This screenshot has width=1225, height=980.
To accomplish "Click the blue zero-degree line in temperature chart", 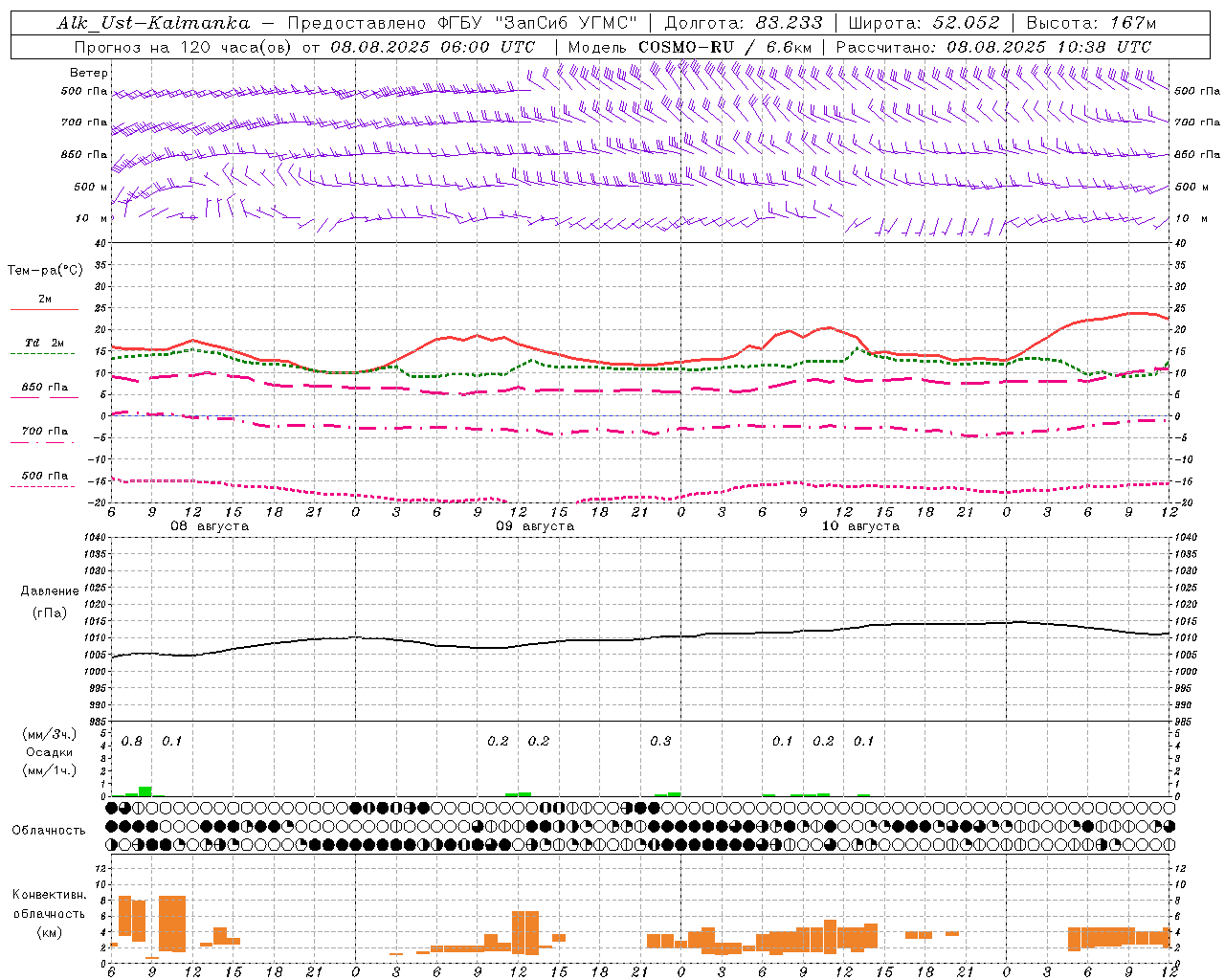I will click(x=640, y=416).
